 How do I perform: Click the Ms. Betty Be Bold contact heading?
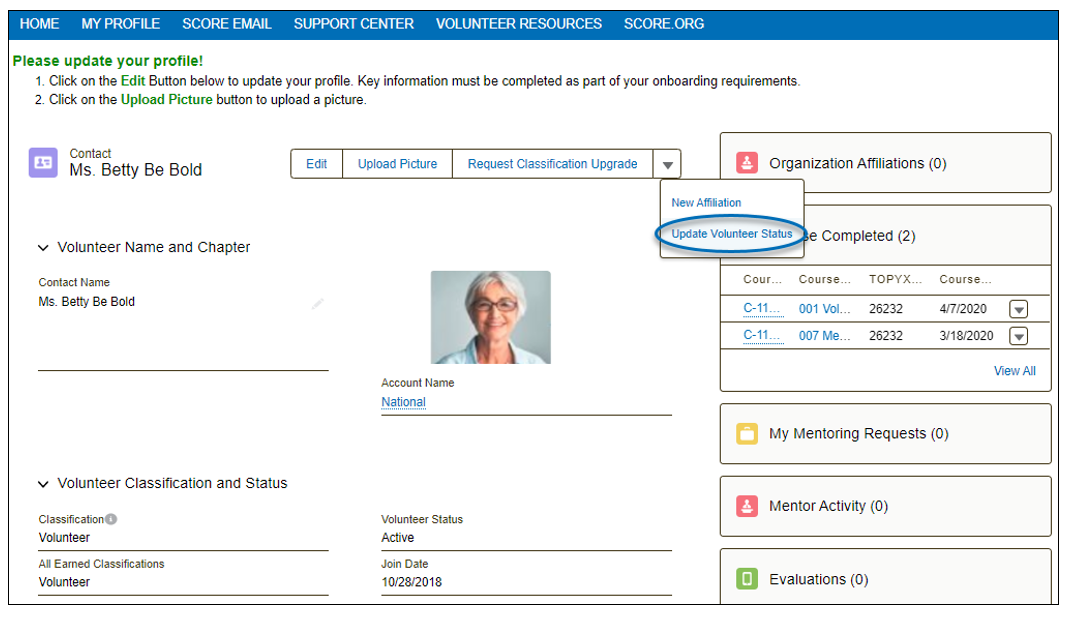click(x=136, y=171)
